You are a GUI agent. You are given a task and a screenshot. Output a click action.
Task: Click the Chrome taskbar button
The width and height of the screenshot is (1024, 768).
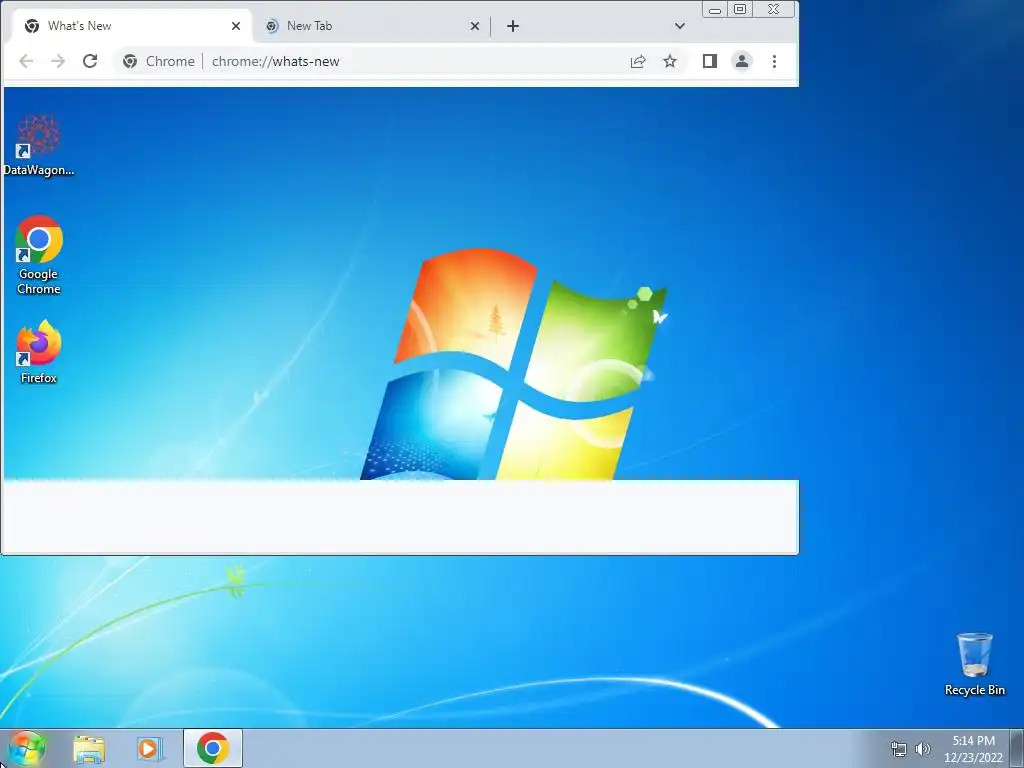[x=213, y=748]
